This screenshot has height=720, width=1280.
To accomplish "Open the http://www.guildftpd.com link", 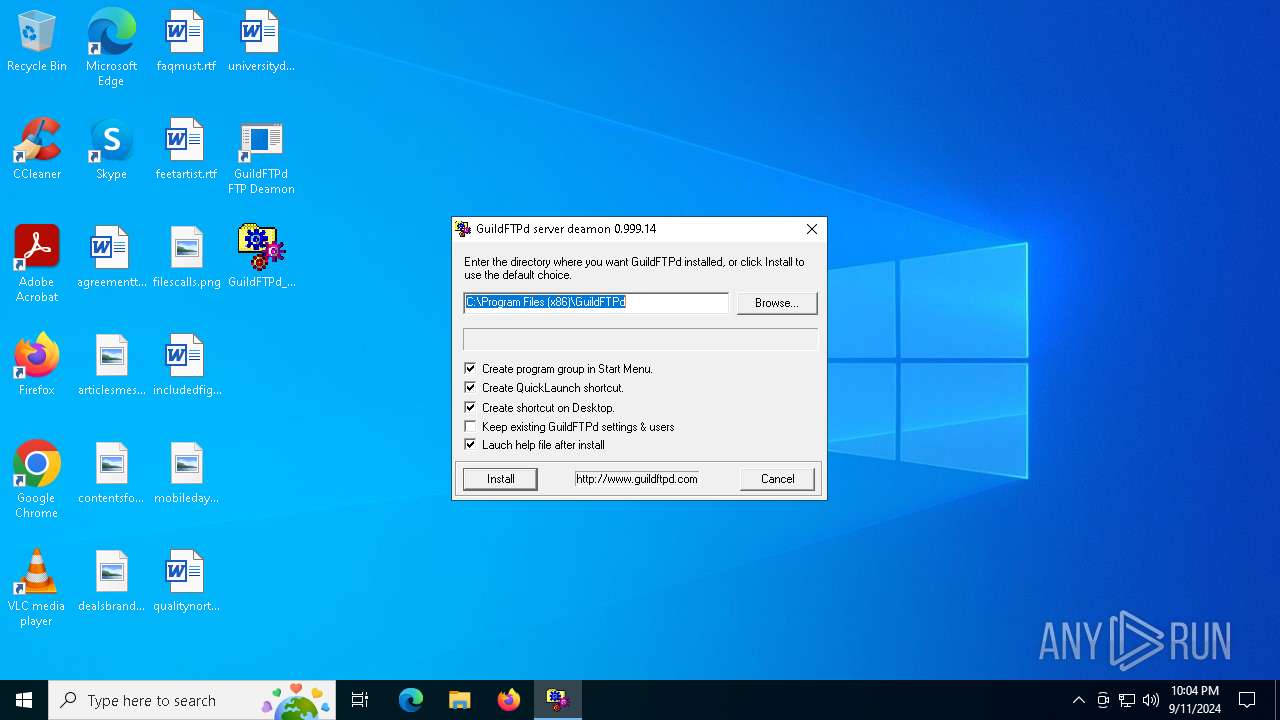I will (637, 479).
